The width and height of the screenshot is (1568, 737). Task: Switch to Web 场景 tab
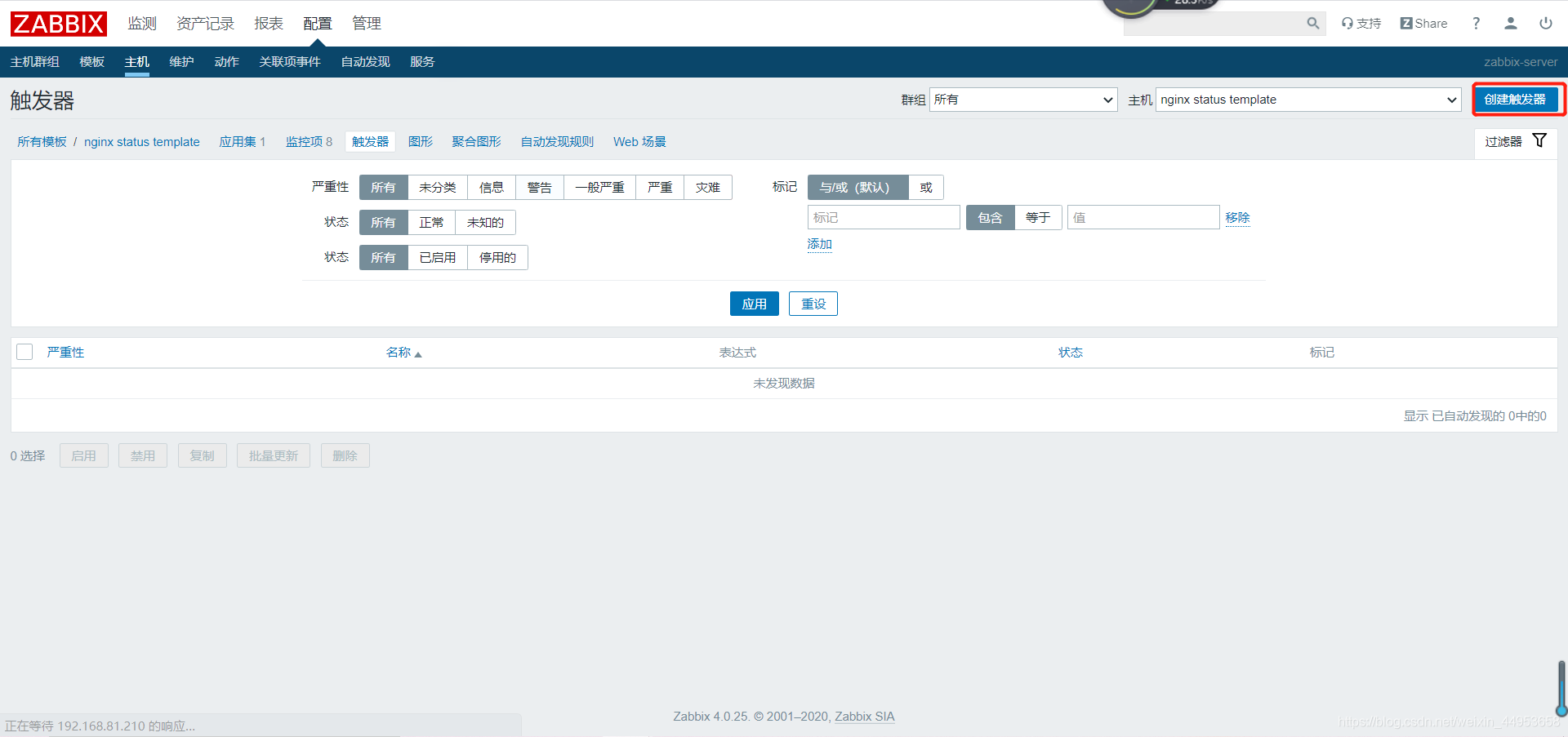(639, 142)
